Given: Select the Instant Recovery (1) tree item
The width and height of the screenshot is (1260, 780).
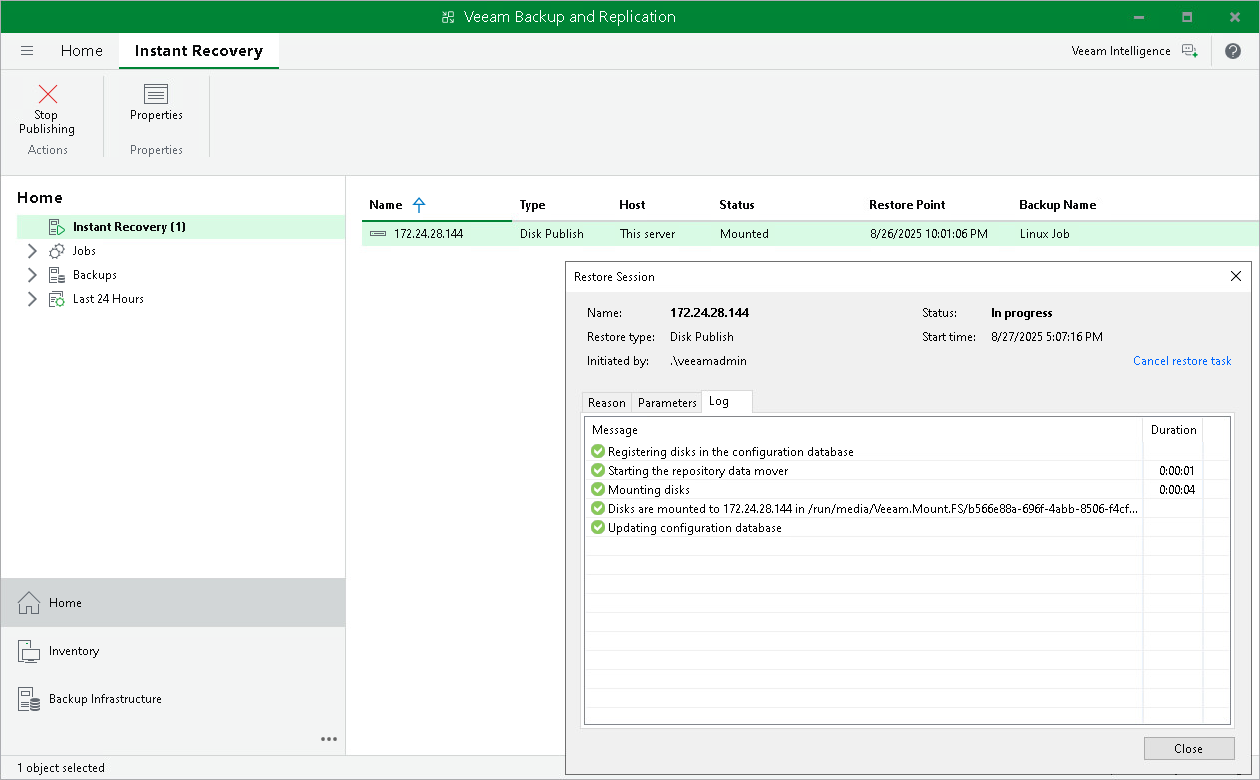Looking at the screenshot, I should pyautogui.click(x=129, y=227).
